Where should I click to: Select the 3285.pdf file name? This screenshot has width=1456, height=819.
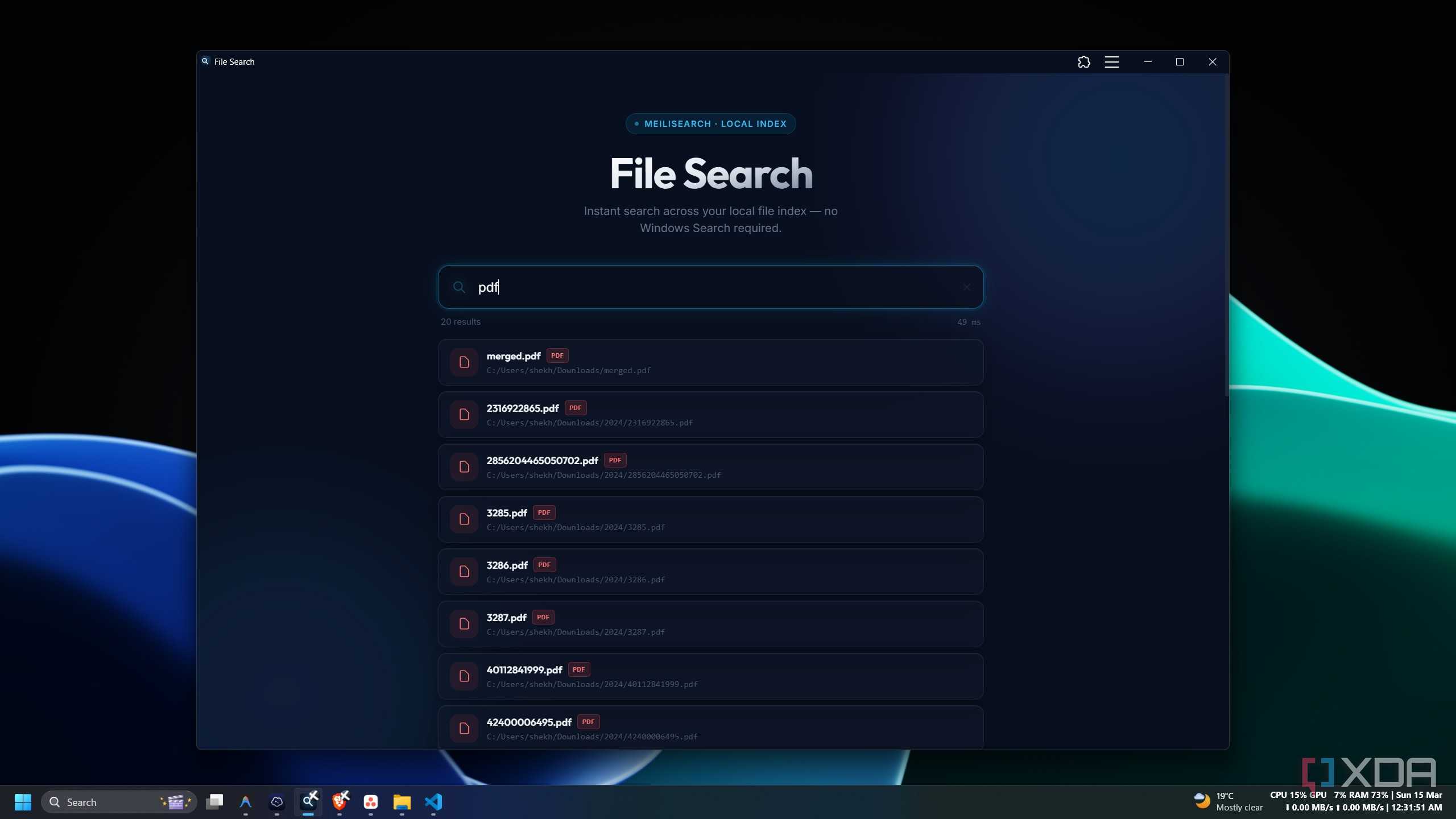click(x=506, y=513)
